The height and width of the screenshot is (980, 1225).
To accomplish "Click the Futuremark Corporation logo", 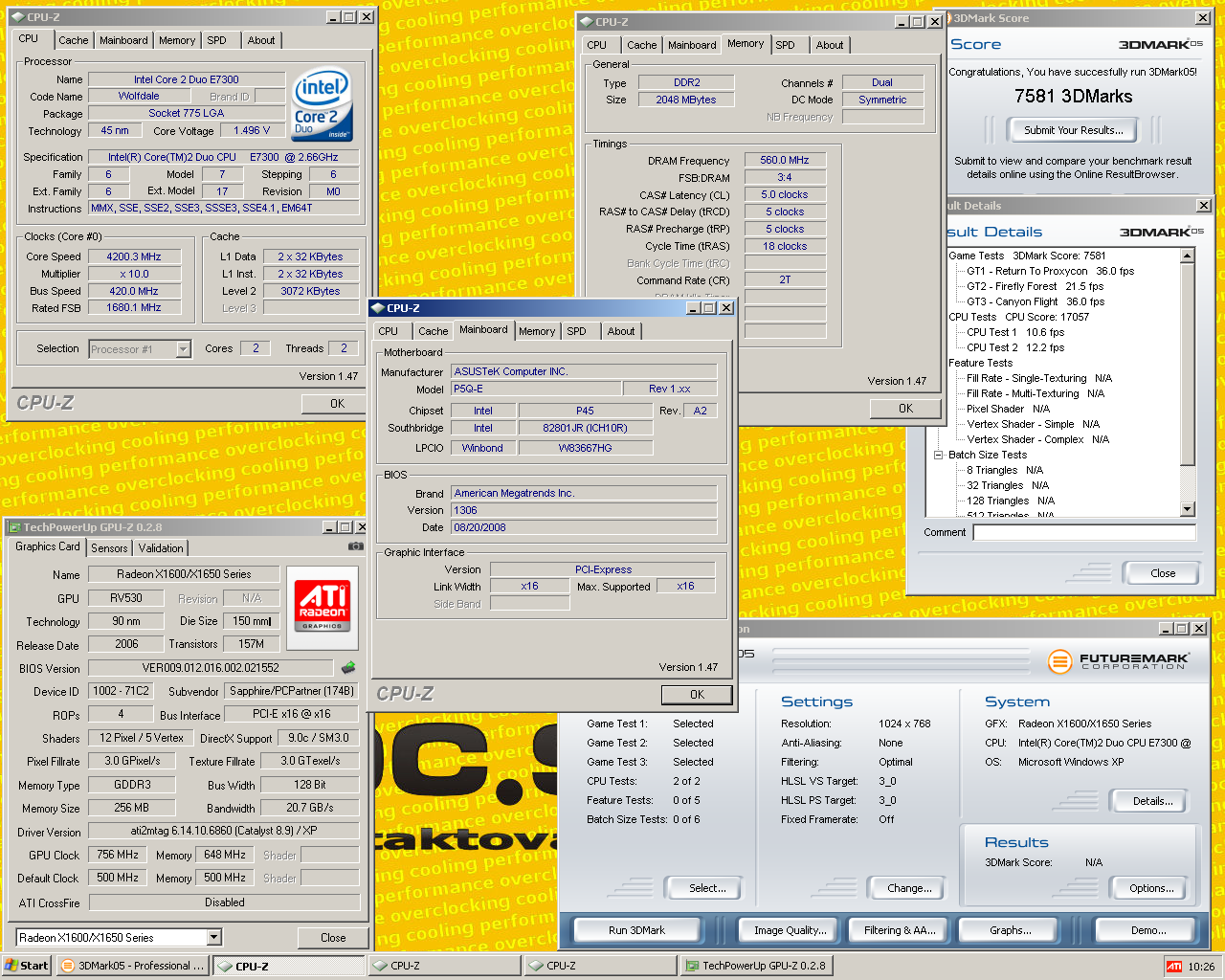I will pos(1119,661).
